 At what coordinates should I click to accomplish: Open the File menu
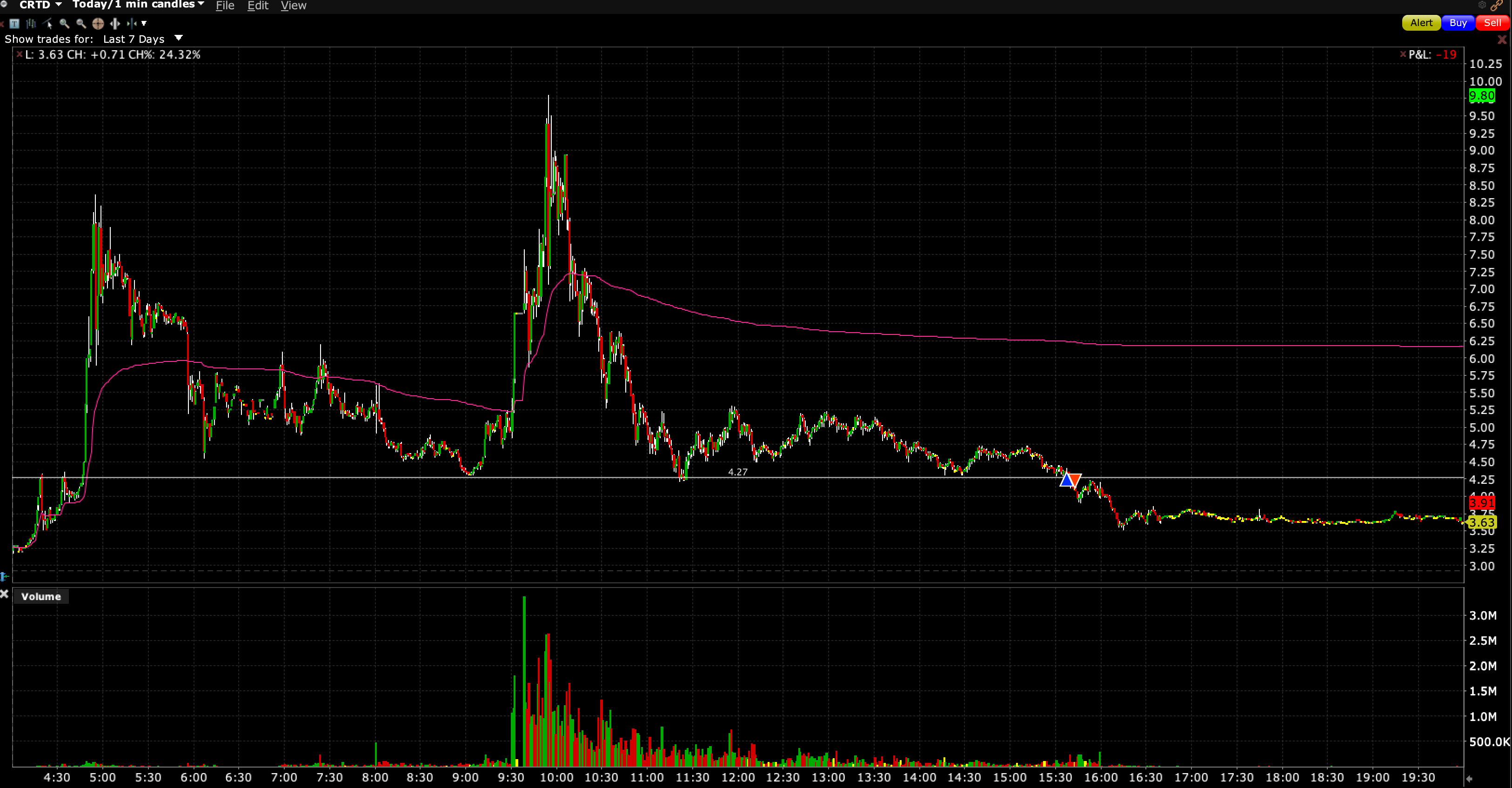(225, 6)
